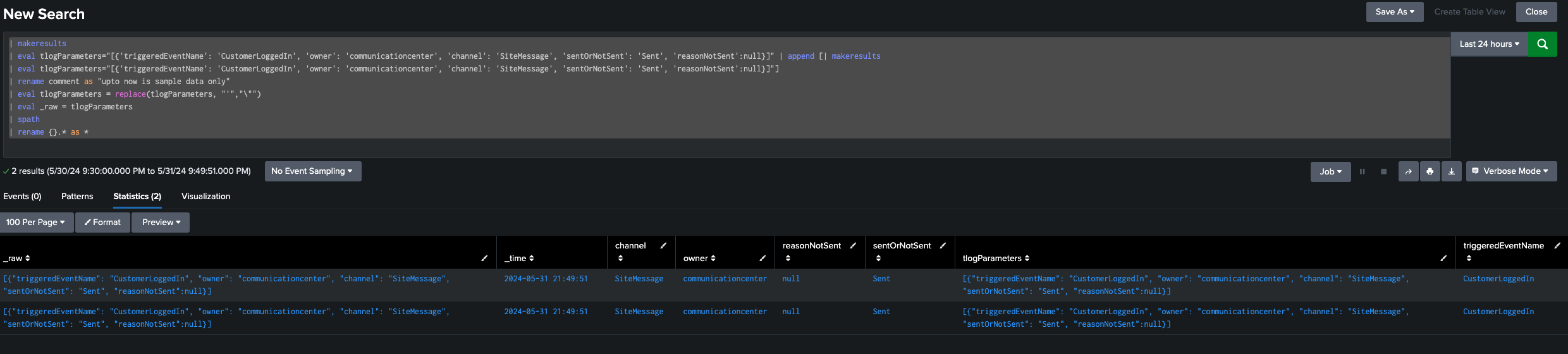
Task: Switch to the Visualization tab
Action: [205, 197]
